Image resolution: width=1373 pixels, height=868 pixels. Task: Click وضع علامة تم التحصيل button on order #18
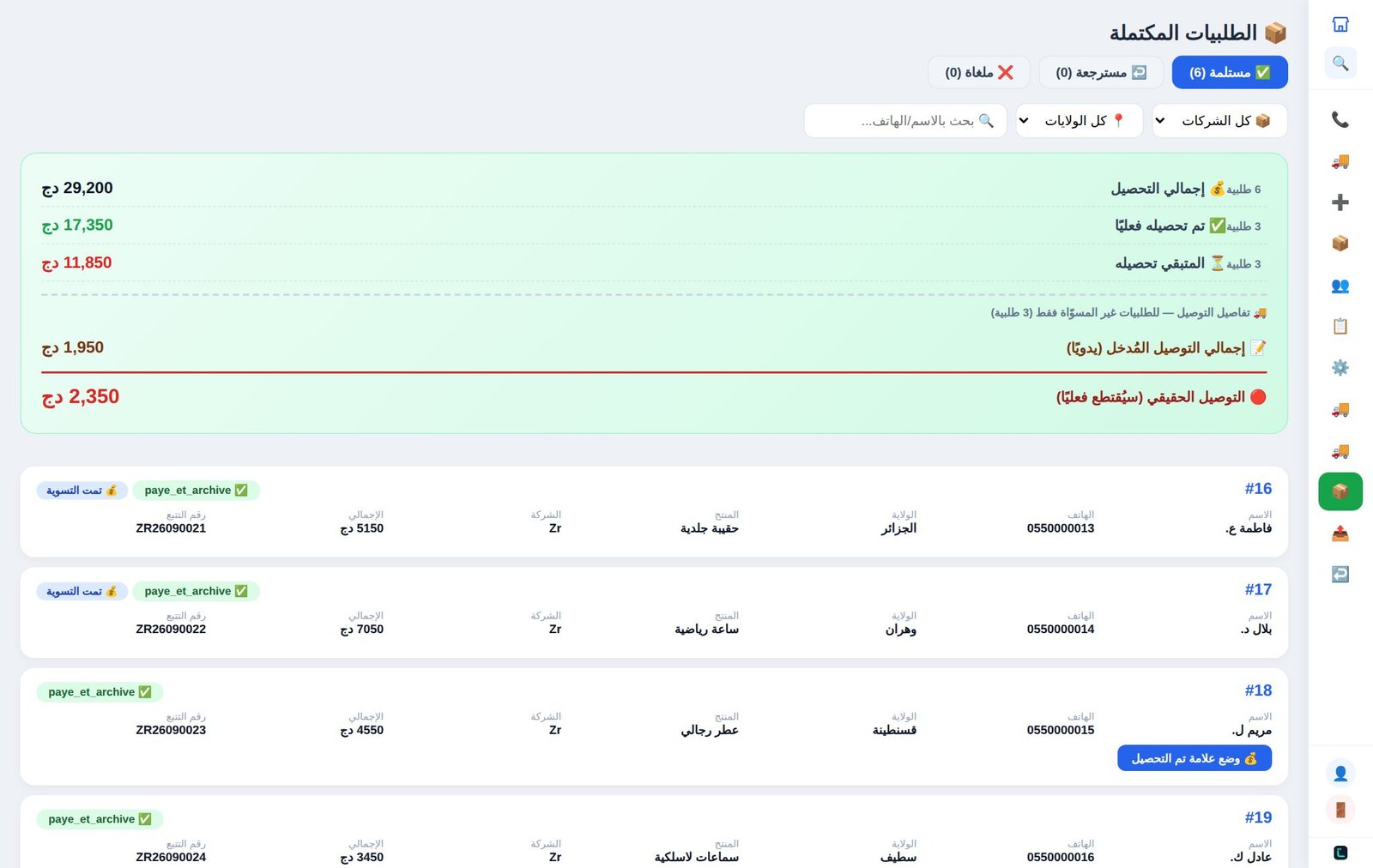(x=1195, y=758)
